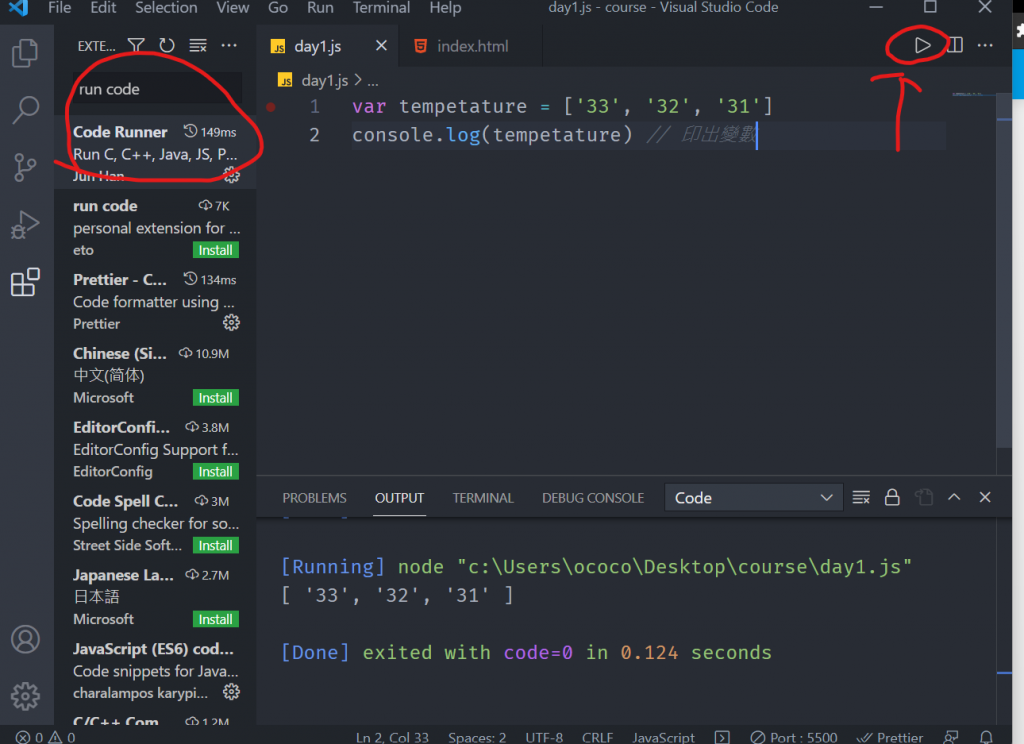Switch to the index.html editor tab
This screenshot has width=1024, height=744.
pyautogui.click(x=472, y=46)
